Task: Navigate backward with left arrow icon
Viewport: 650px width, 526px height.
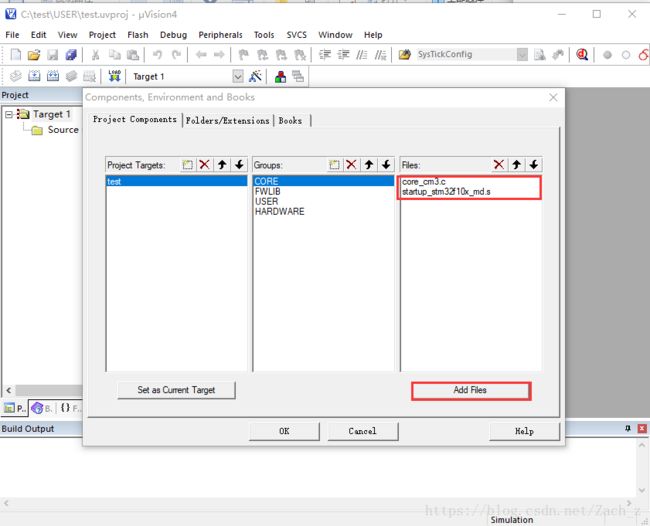Action: [201, 54]
